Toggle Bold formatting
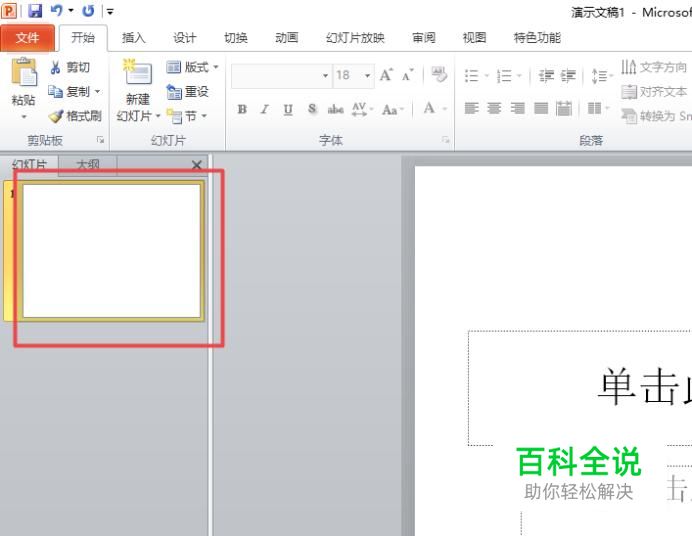 pyautogui.click(x=242, y=109)
